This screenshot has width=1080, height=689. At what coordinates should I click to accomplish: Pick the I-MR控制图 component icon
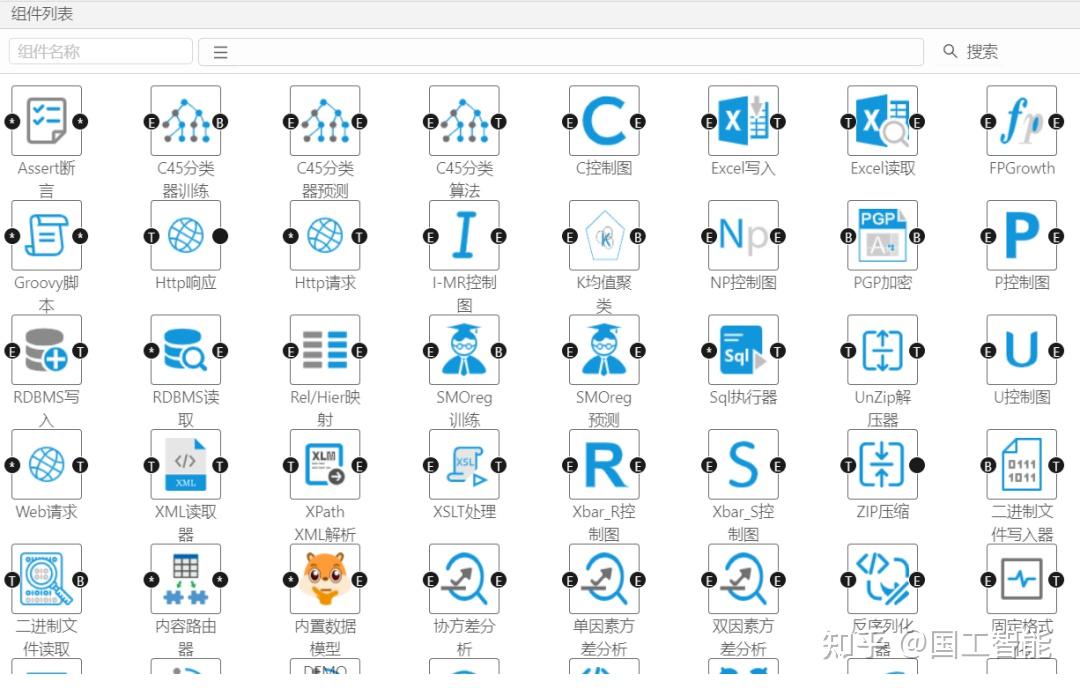[464, 236]
